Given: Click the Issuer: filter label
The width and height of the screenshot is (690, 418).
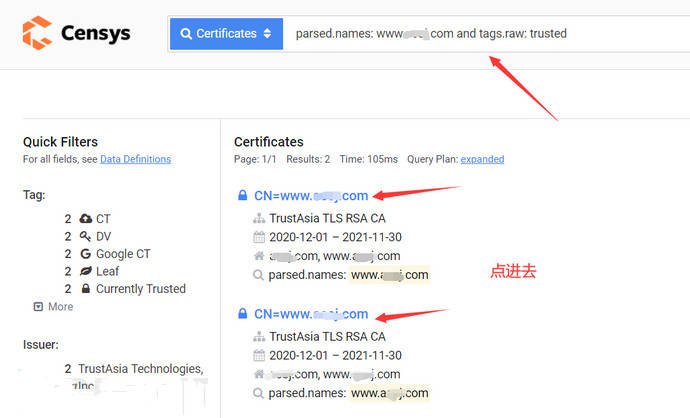Looking at the screenshot, I should 40,345.
